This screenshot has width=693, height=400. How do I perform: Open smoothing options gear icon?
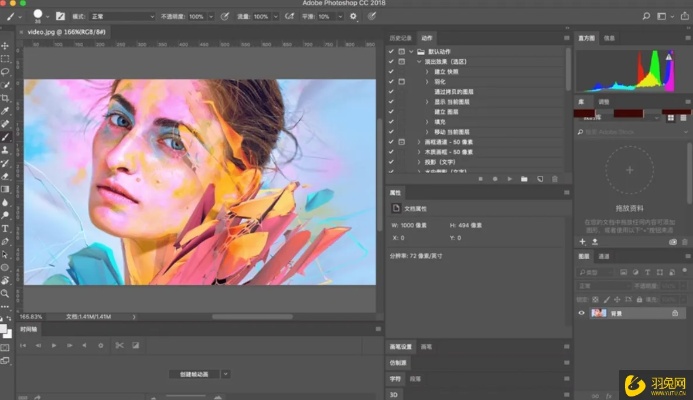click(353, 16)
